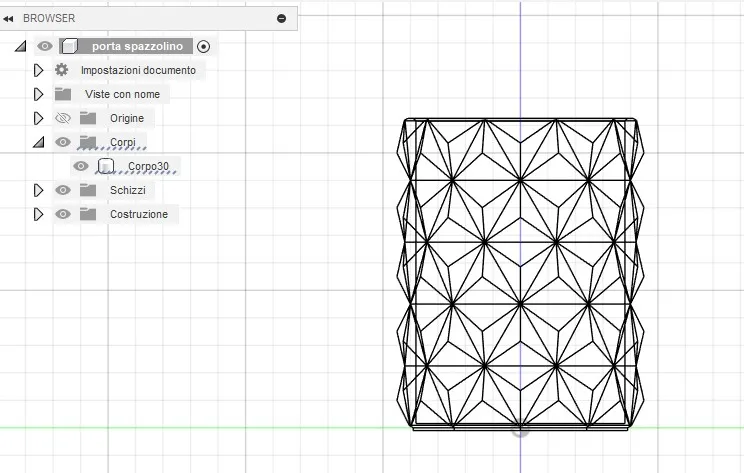Select the Origine label
This screenshot has height=473, width=744.
click(x=127, y=118)
